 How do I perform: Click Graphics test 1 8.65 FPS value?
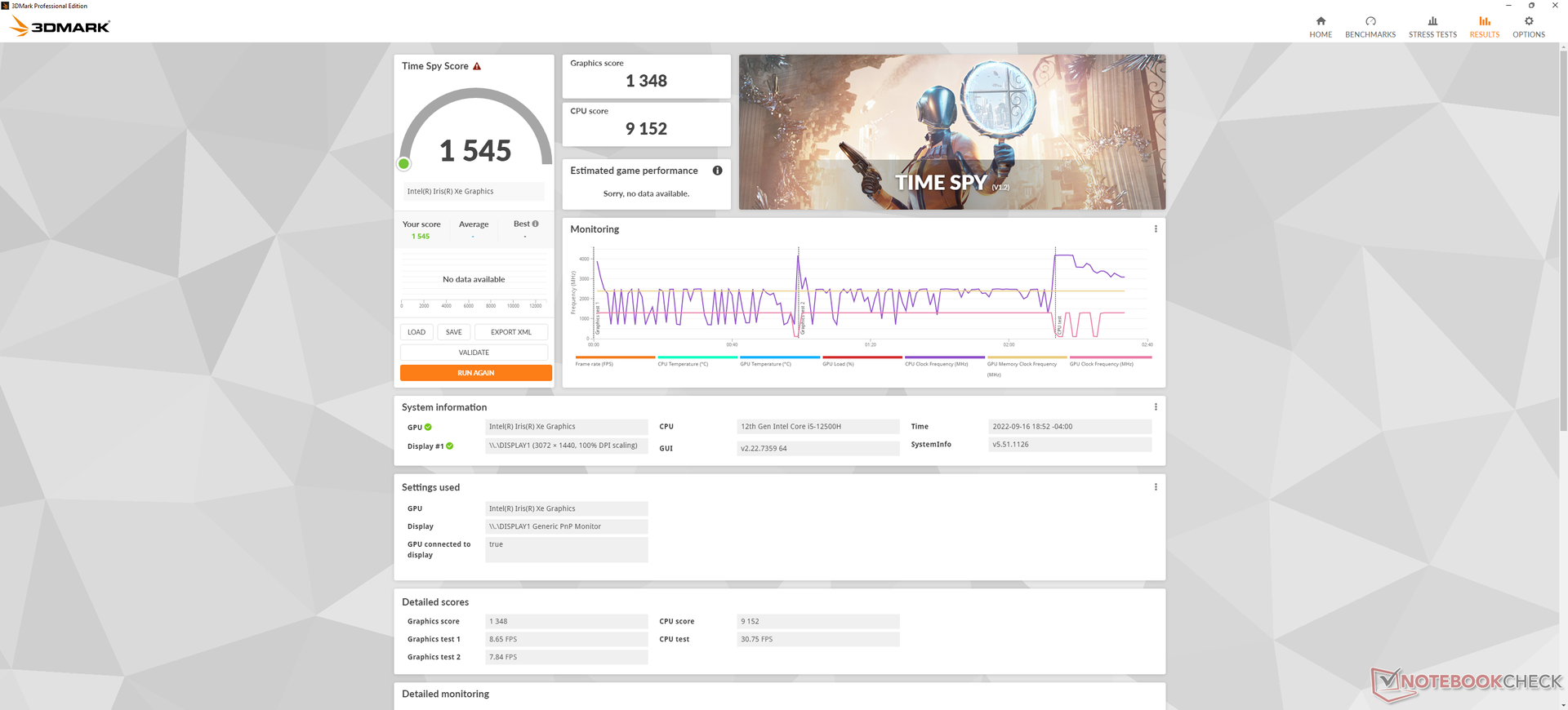(567, 639)
